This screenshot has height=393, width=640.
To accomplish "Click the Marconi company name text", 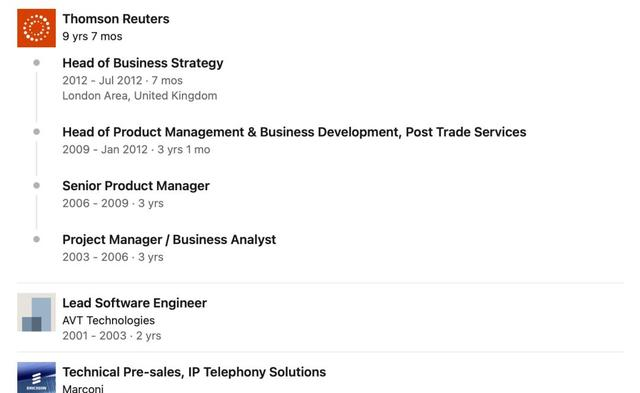I will [x=83, y=389].
